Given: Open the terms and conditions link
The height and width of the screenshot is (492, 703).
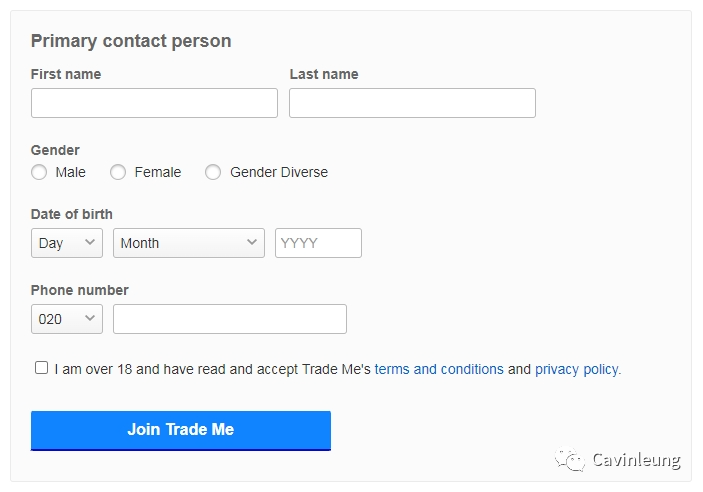Looking at the screenshot, I should (439, 369).
